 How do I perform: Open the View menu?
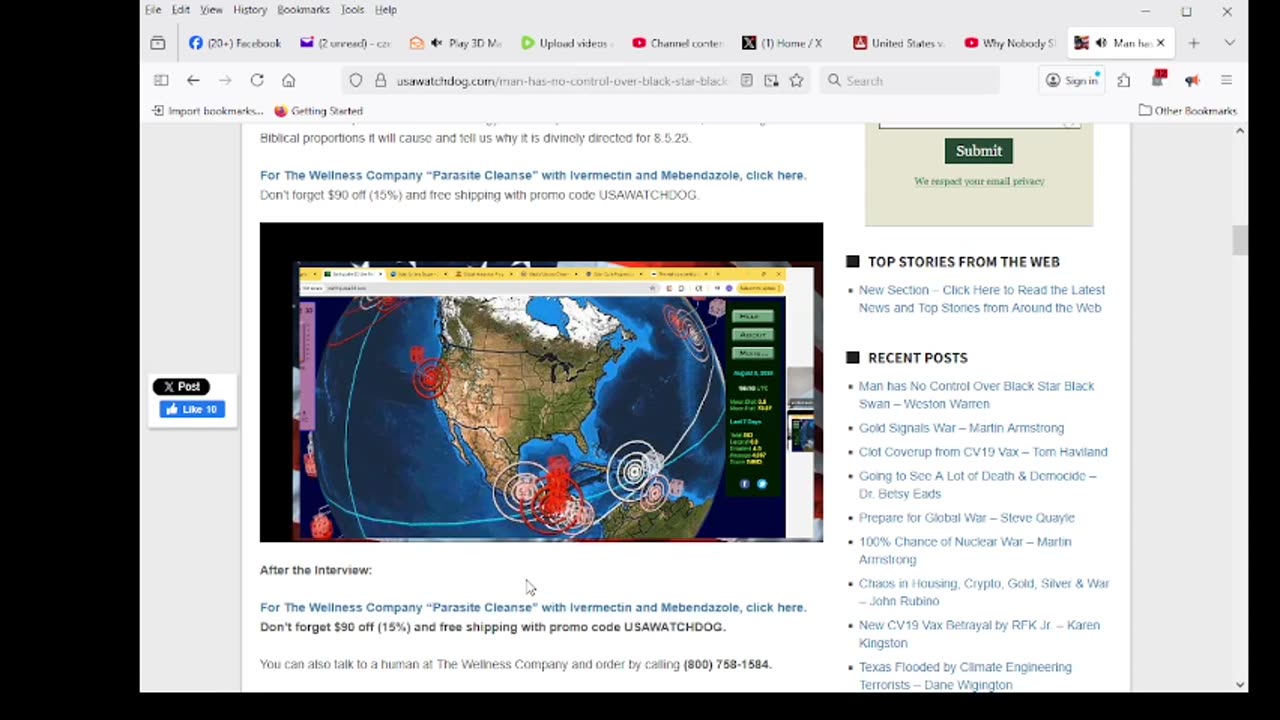pyautogui.click(x=211, y=10)
